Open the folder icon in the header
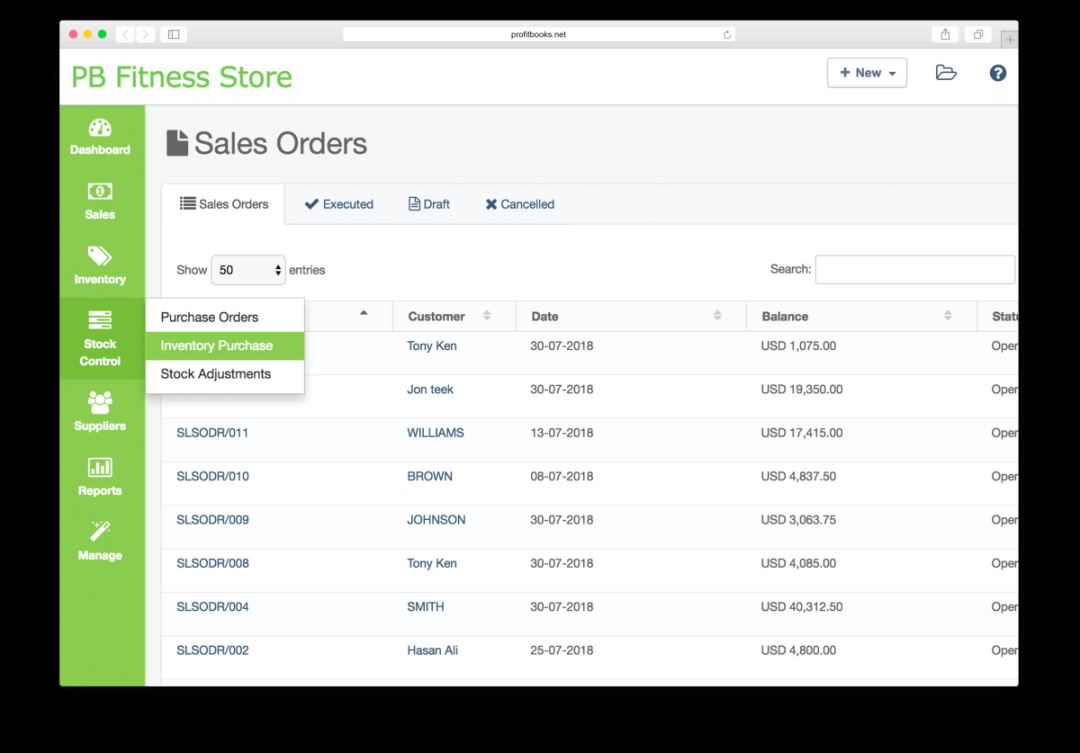Screen dimensions: 1080x753 [x=946, y=72]
